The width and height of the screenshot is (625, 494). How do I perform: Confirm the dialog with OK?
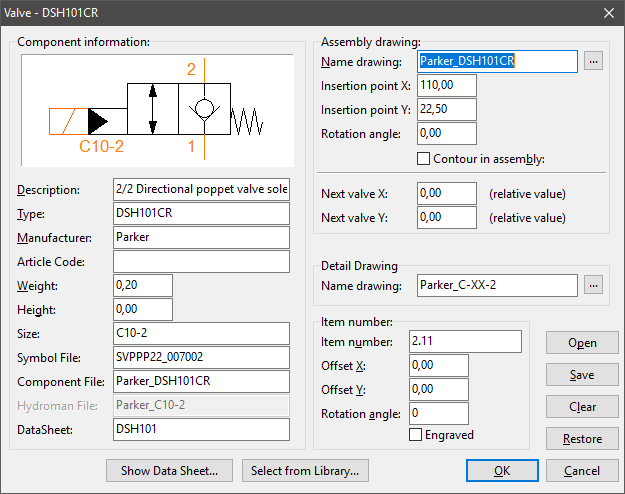(x=502, y=470)
